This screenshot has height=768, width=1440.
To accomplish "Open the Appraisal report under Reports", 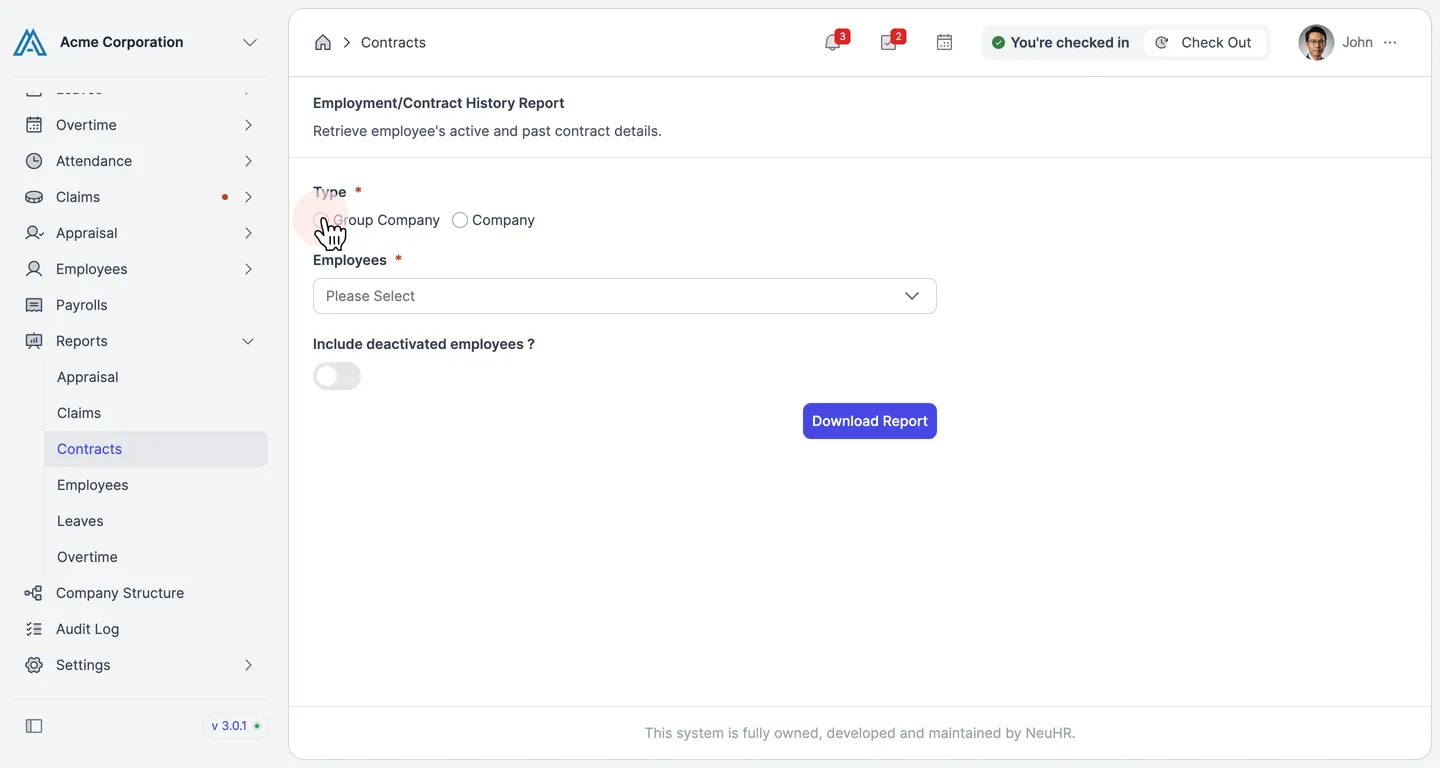I will click(156, 377).
